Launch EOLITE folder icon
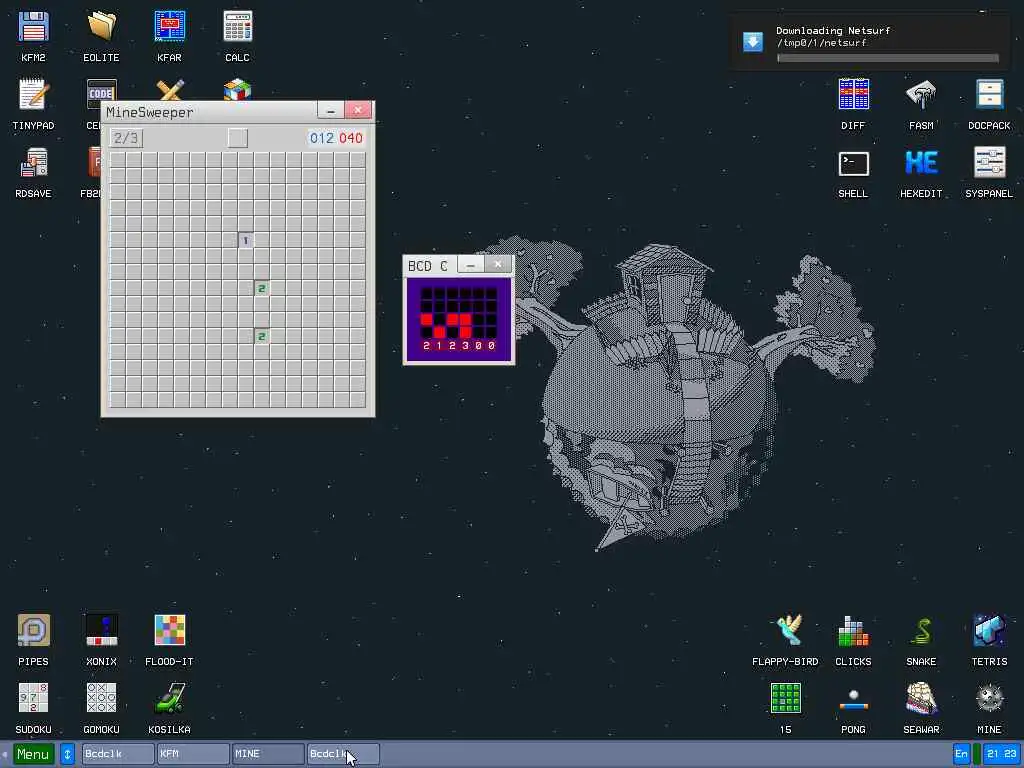The height and width of the screenshot is (768, 1024). [101, 36]
